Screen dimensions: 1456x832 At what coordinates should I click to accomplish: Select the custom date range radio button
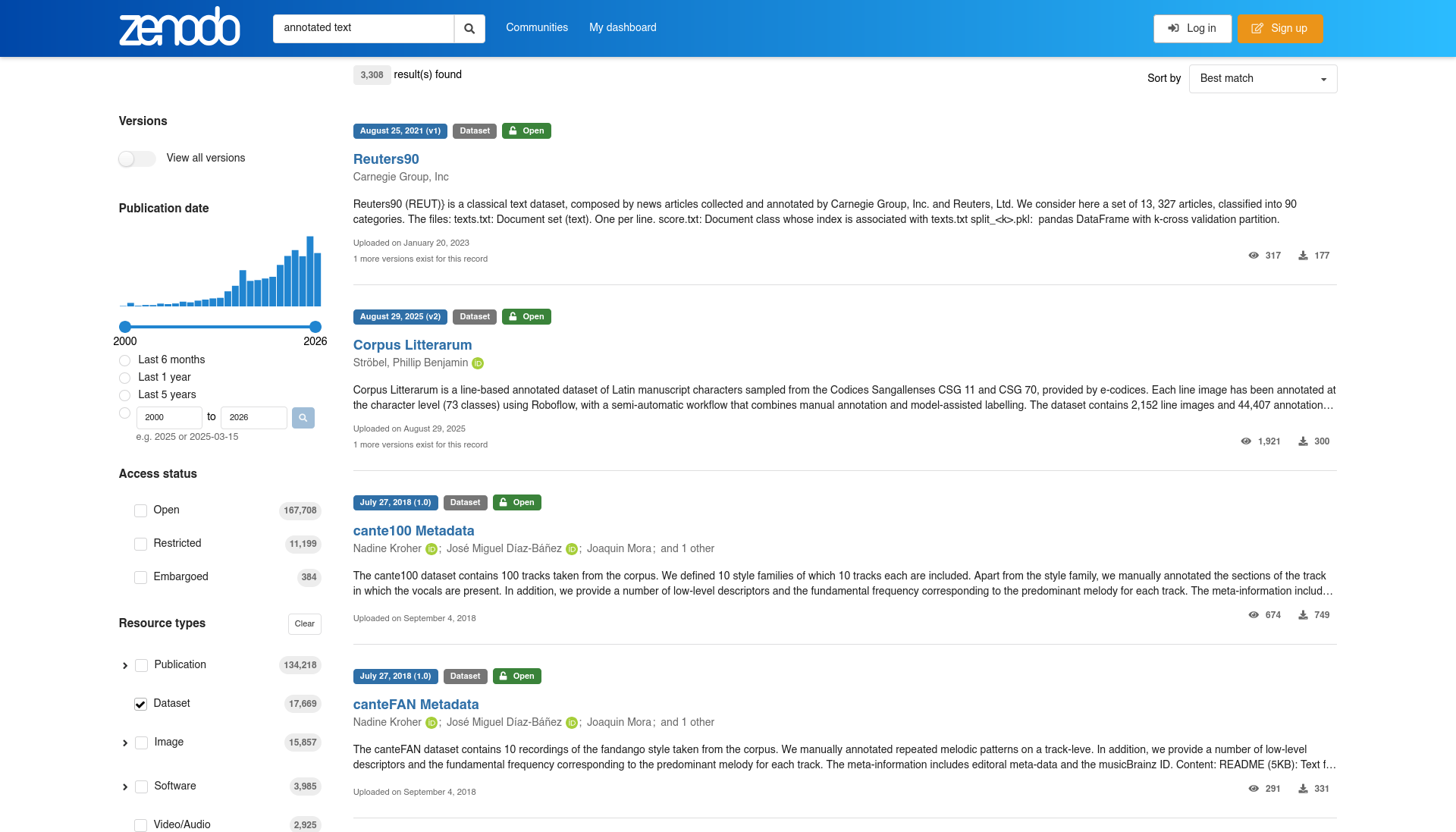point(124,413)
